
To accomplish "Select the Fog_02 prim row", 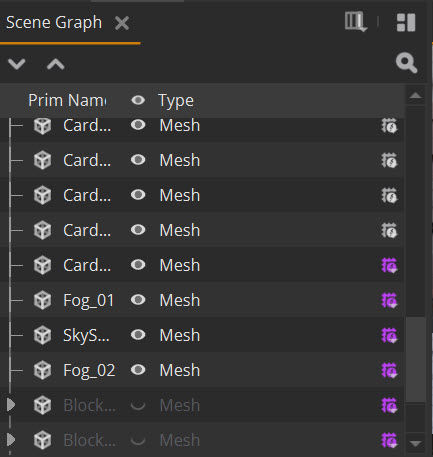I will coord(202,370).
